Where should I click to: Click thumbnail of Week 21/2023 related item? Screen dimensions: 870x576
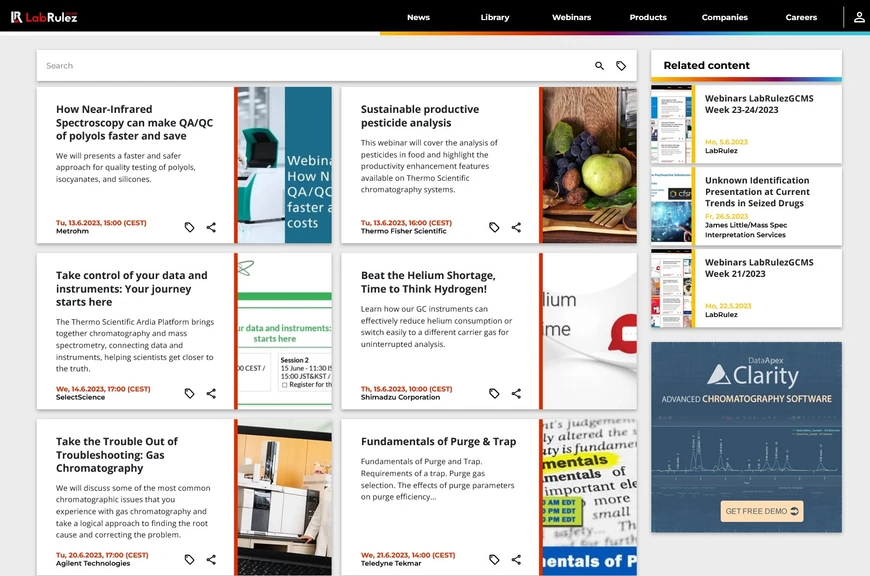click(671, 288)
